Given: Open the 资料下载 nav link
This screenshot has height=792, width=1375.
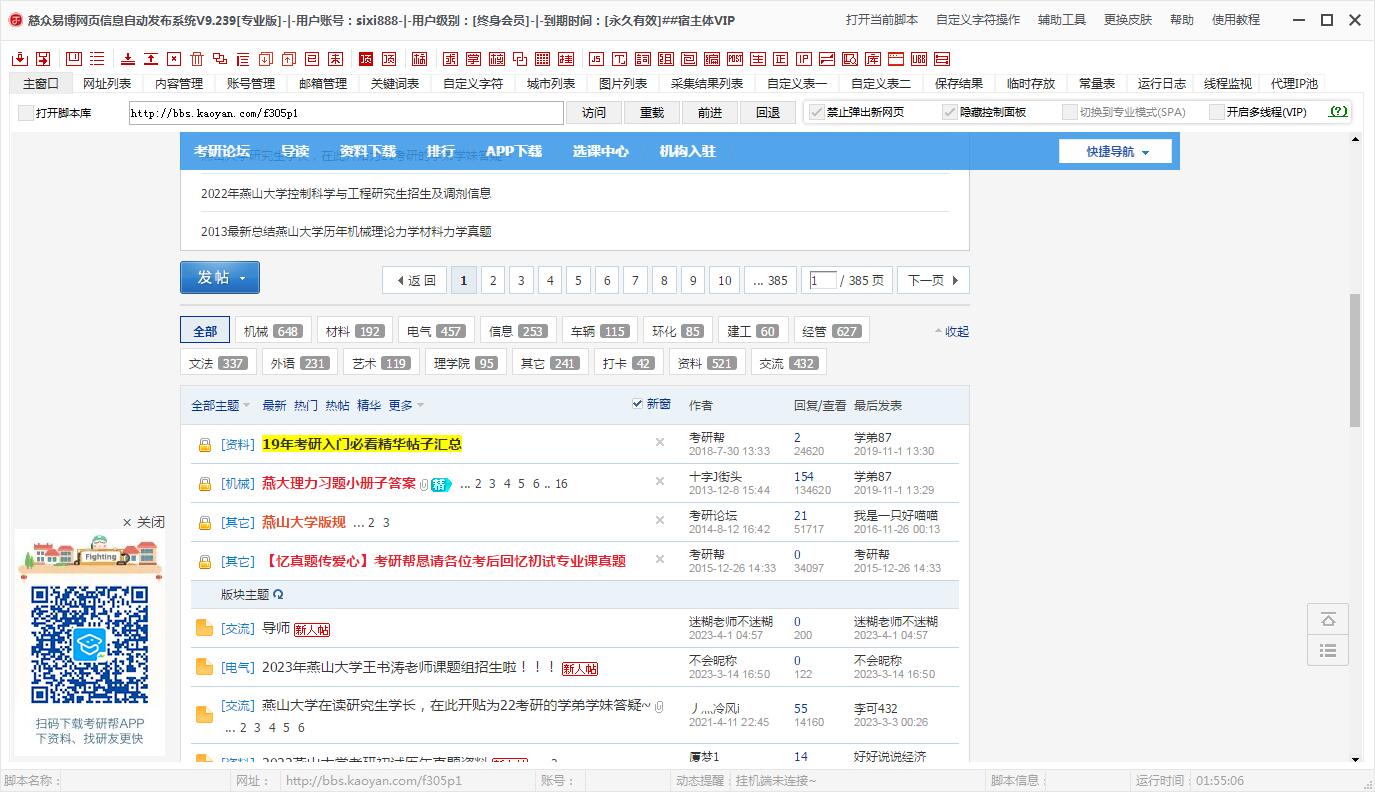Looking at the screenshot, I should click(368, 152).
